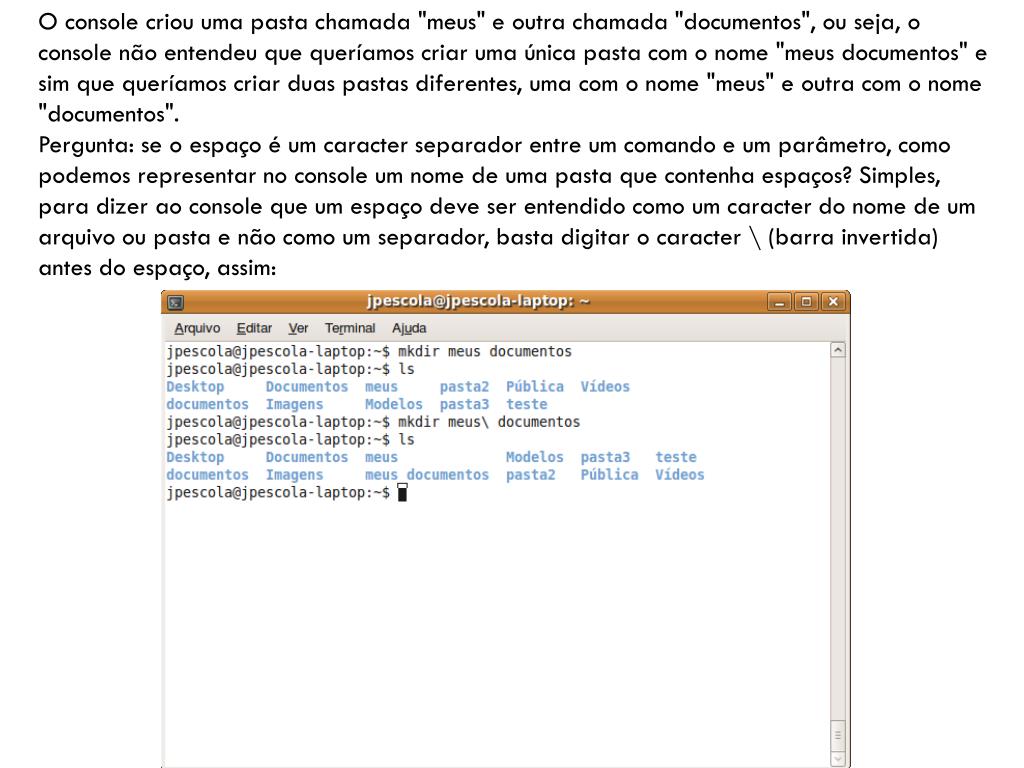The width and height of the screenshot is (1024, 768).
Task: Click 'pasta2' in the first ls output
Action: (464, 387)
